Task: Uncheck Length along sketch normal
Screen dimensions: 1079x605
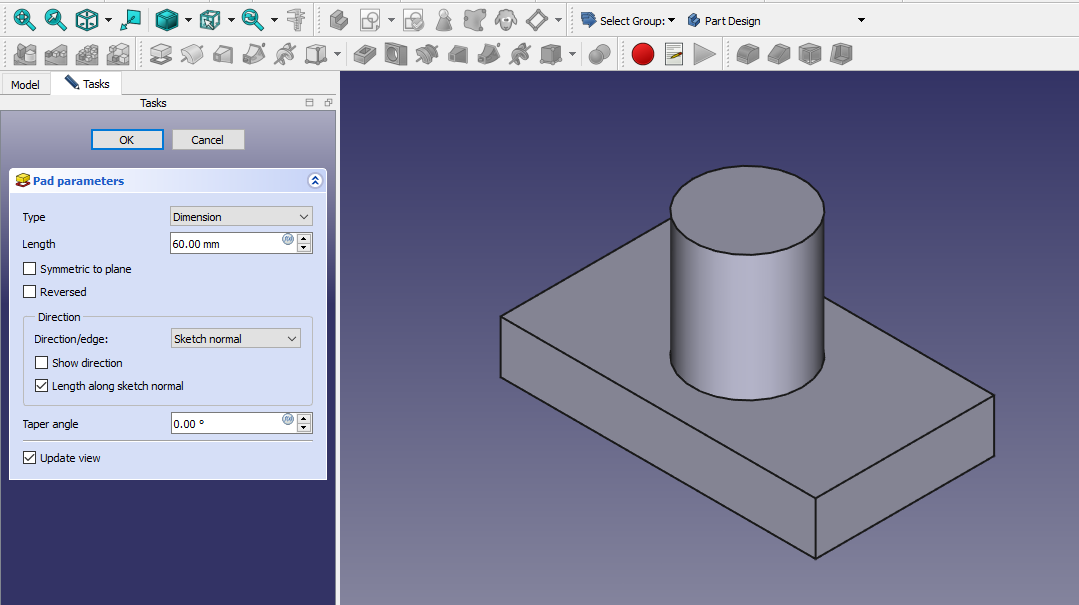Action: (x=42, y=386)
